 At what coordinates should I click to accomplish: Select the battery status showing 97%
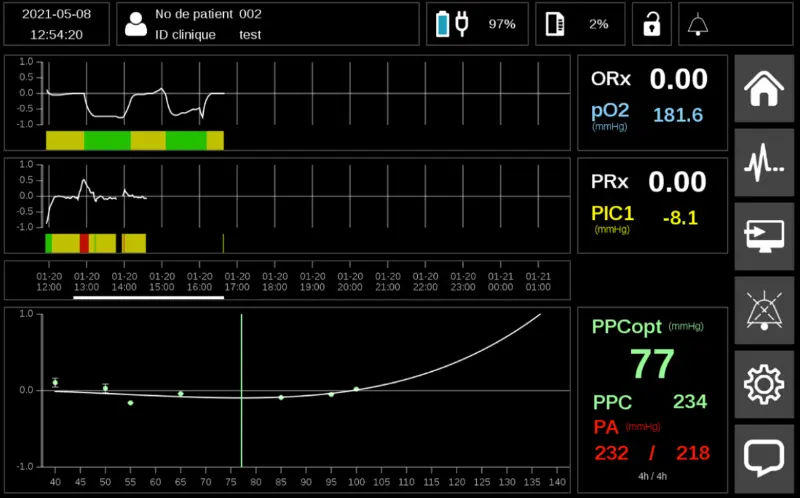476,24
